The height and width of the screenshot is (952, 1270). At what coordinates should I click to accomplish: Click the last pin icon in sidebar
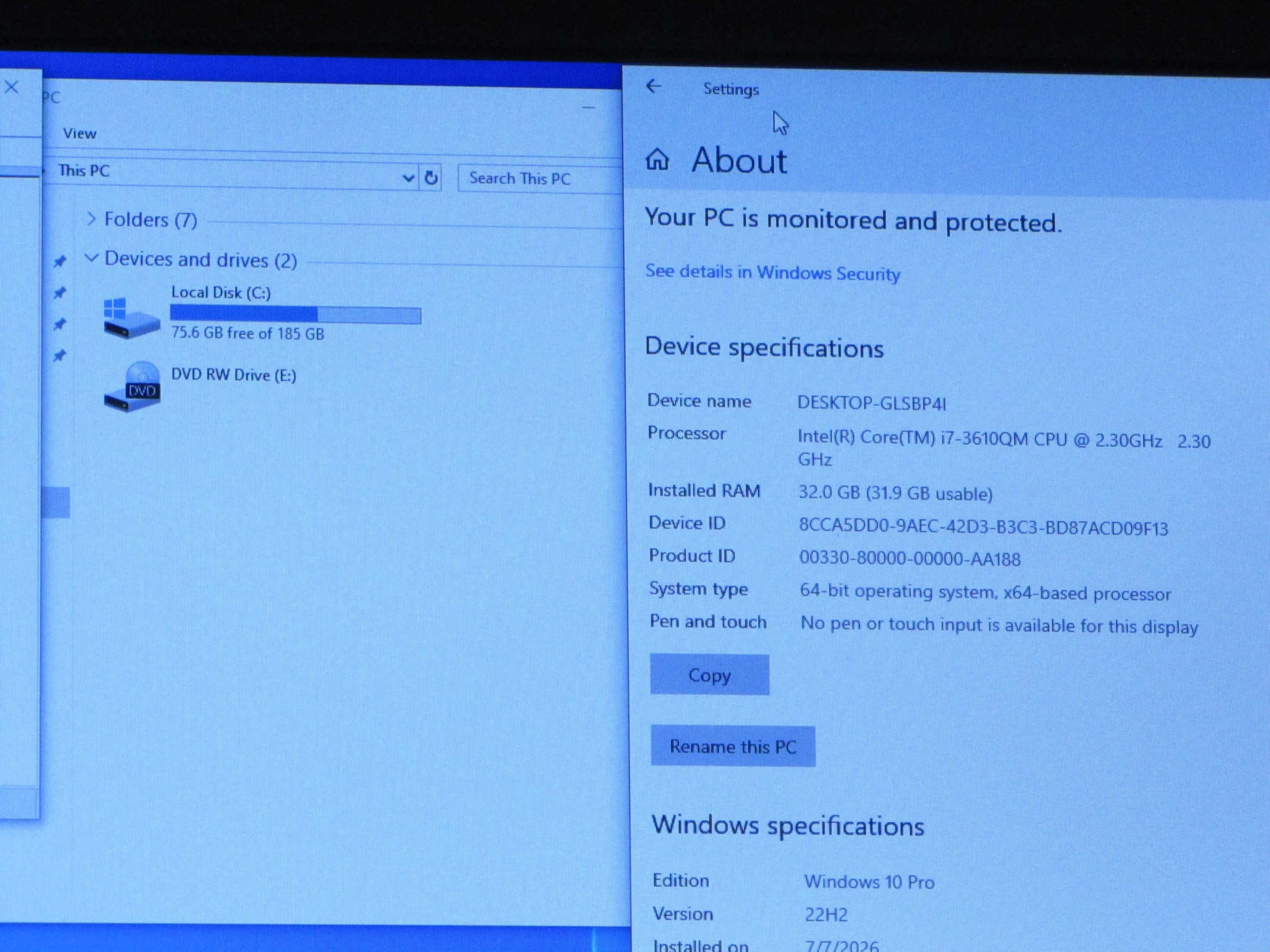[x=60, y=355]
